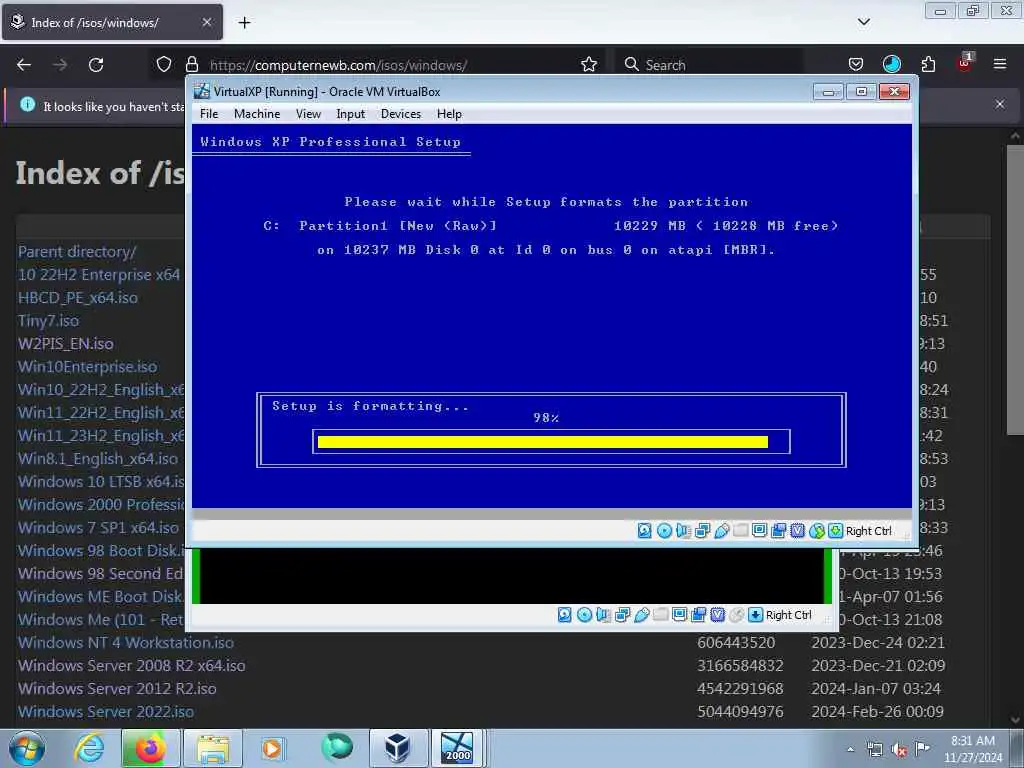The height and width of the screenshot is (768, 1024).
Task: Open Windows Server 2012 R2.iso link
Action: 117,688
